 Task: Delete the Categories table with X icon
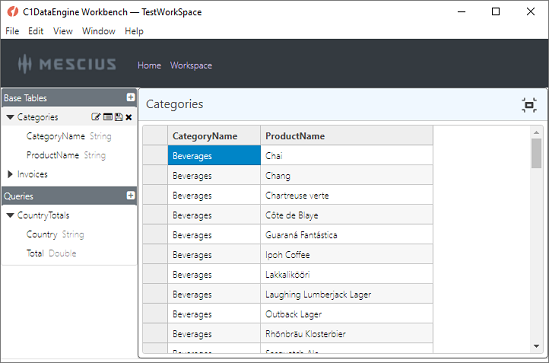128,117
